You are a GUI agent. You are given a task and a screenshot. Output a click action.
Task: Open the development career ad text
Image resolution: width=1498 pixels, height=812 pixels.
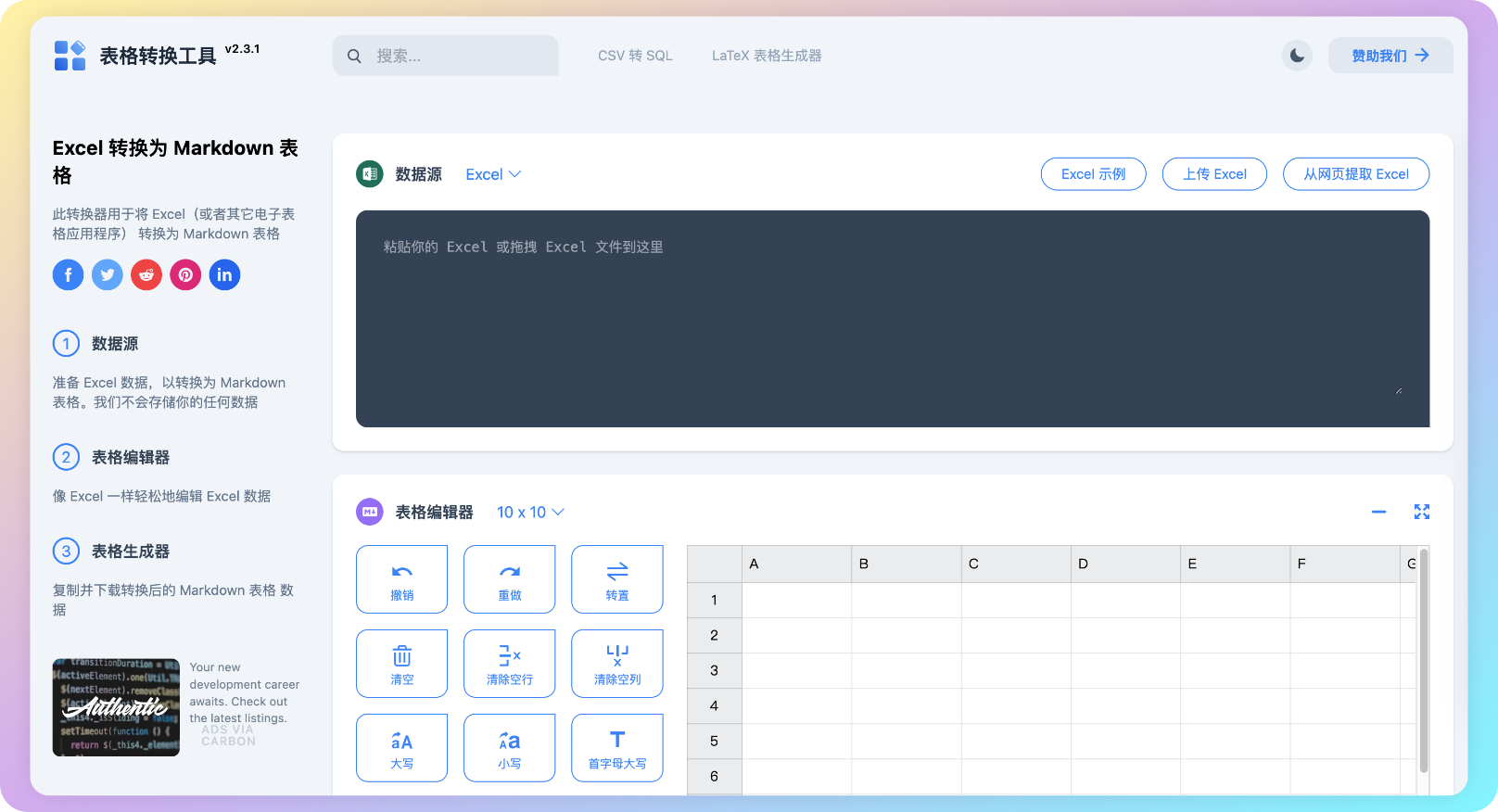[x=245, y=693]
